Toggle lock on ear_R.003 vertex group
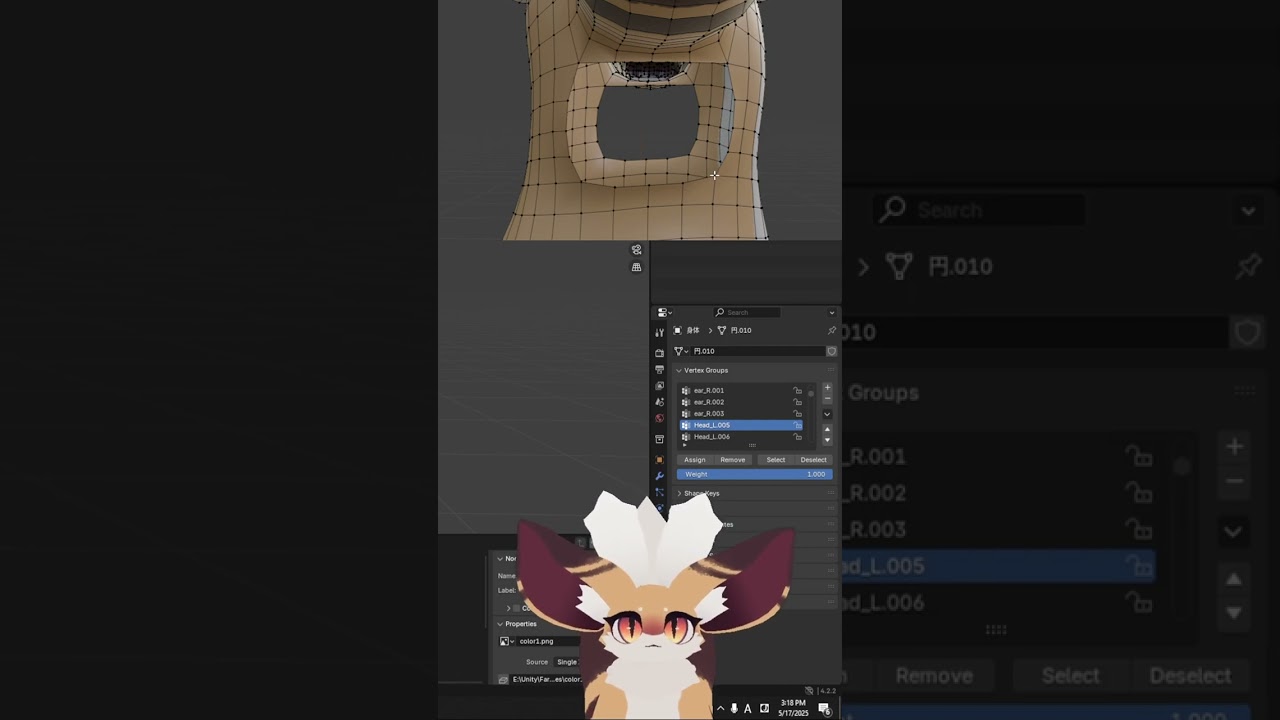 (797, 414)
